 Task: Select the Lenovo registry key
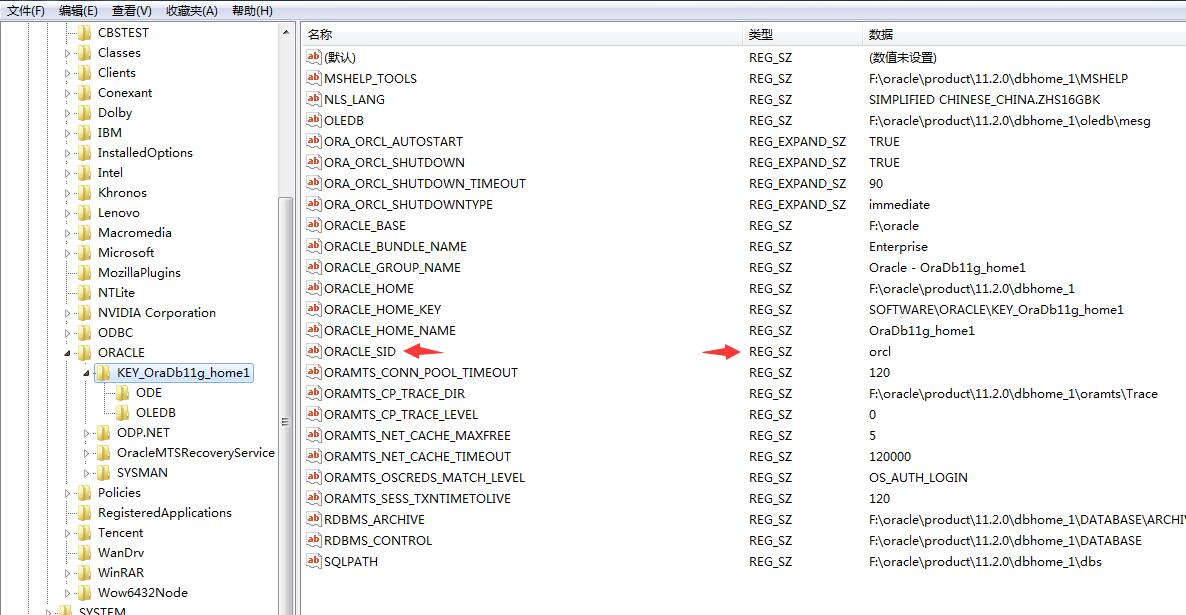coord(119,213)
